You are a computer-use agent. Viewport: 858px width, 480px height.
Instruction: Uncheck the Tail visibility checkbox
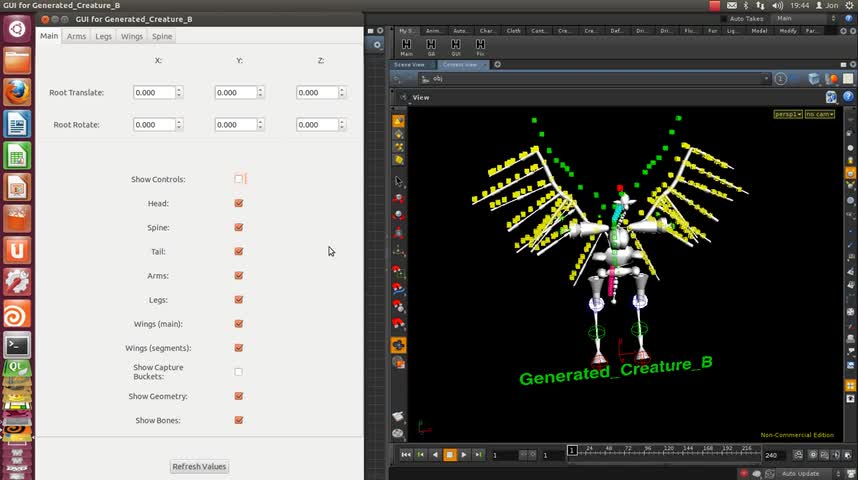click(239, 252)
